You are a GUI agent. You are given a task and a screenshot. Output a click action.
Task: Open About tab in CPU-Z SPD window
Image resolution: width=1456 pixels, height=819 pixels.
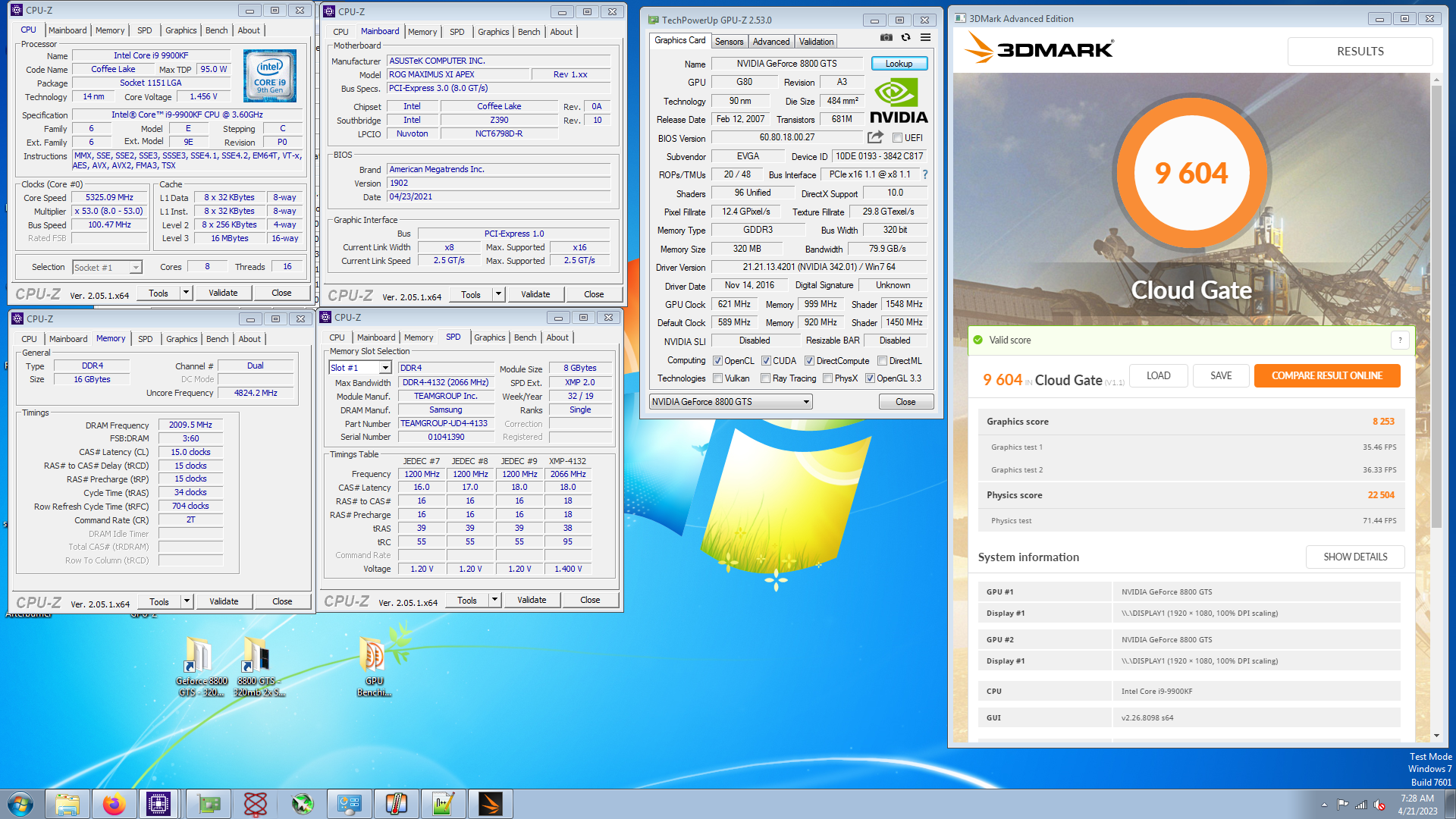coord(557,337)
